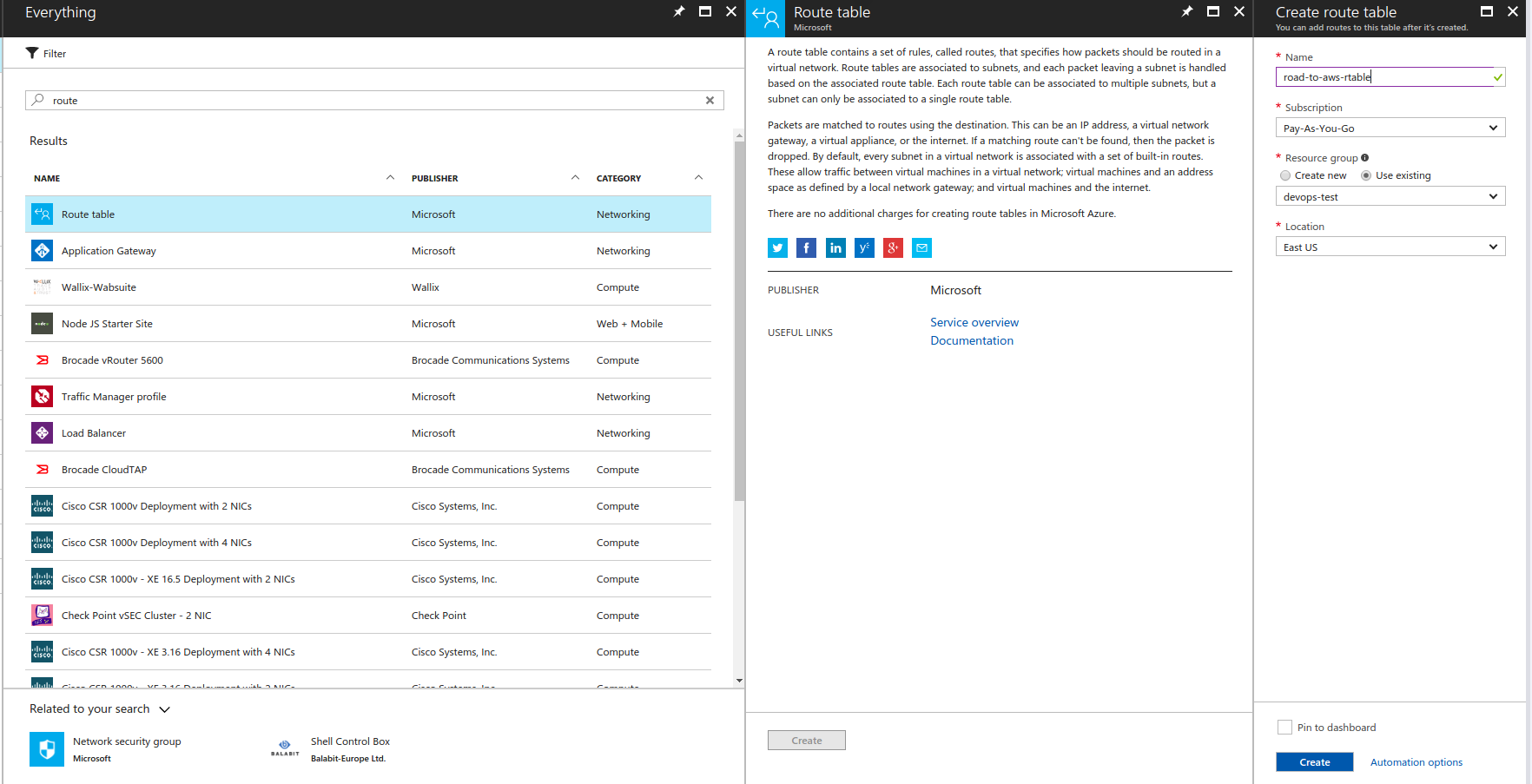
Task: Click Traffic Manager profile name
Action: [x=114, y=397]
